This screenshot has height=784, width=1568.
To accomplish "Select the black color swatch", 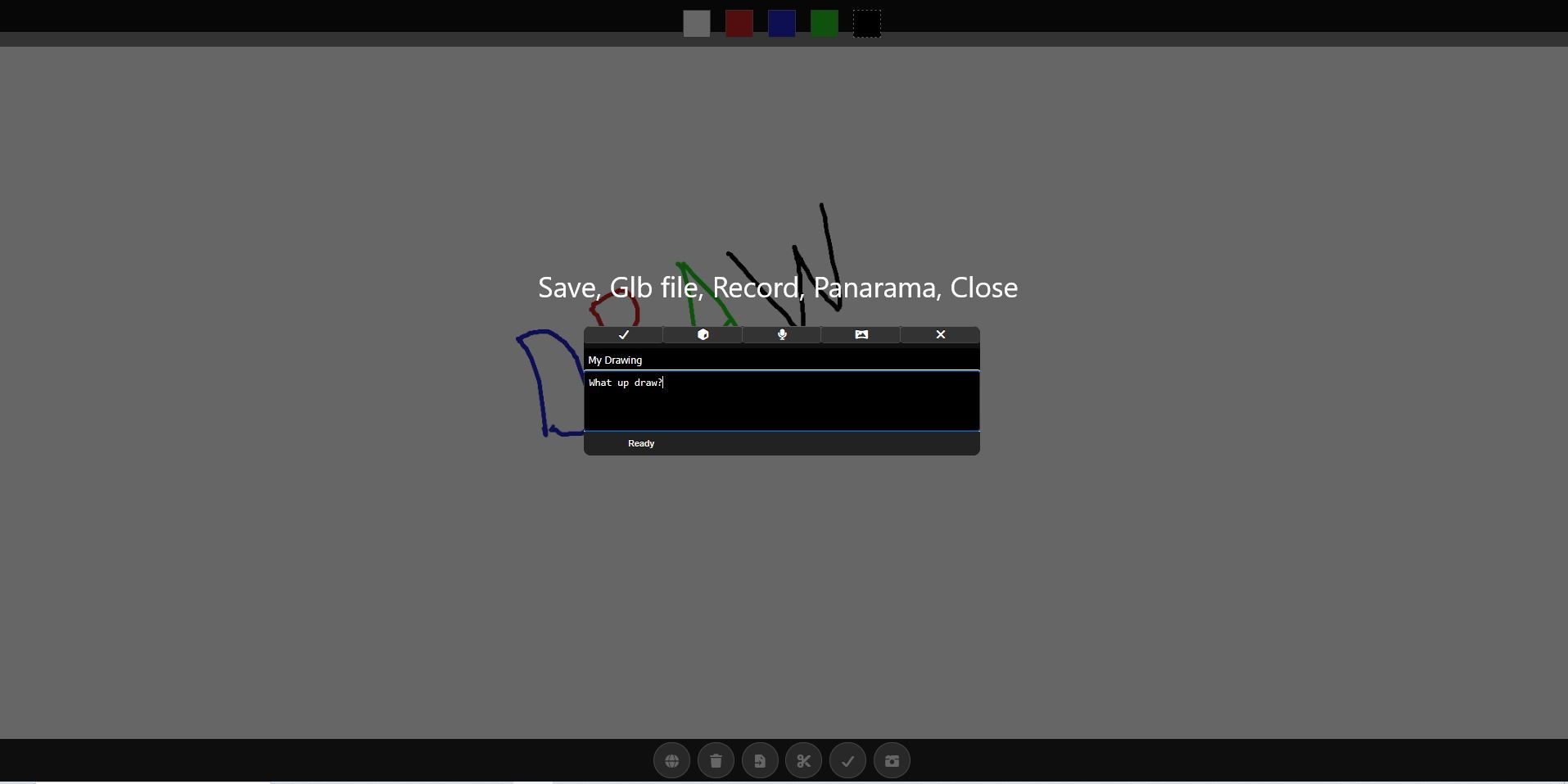I will [x=867, y=24].
